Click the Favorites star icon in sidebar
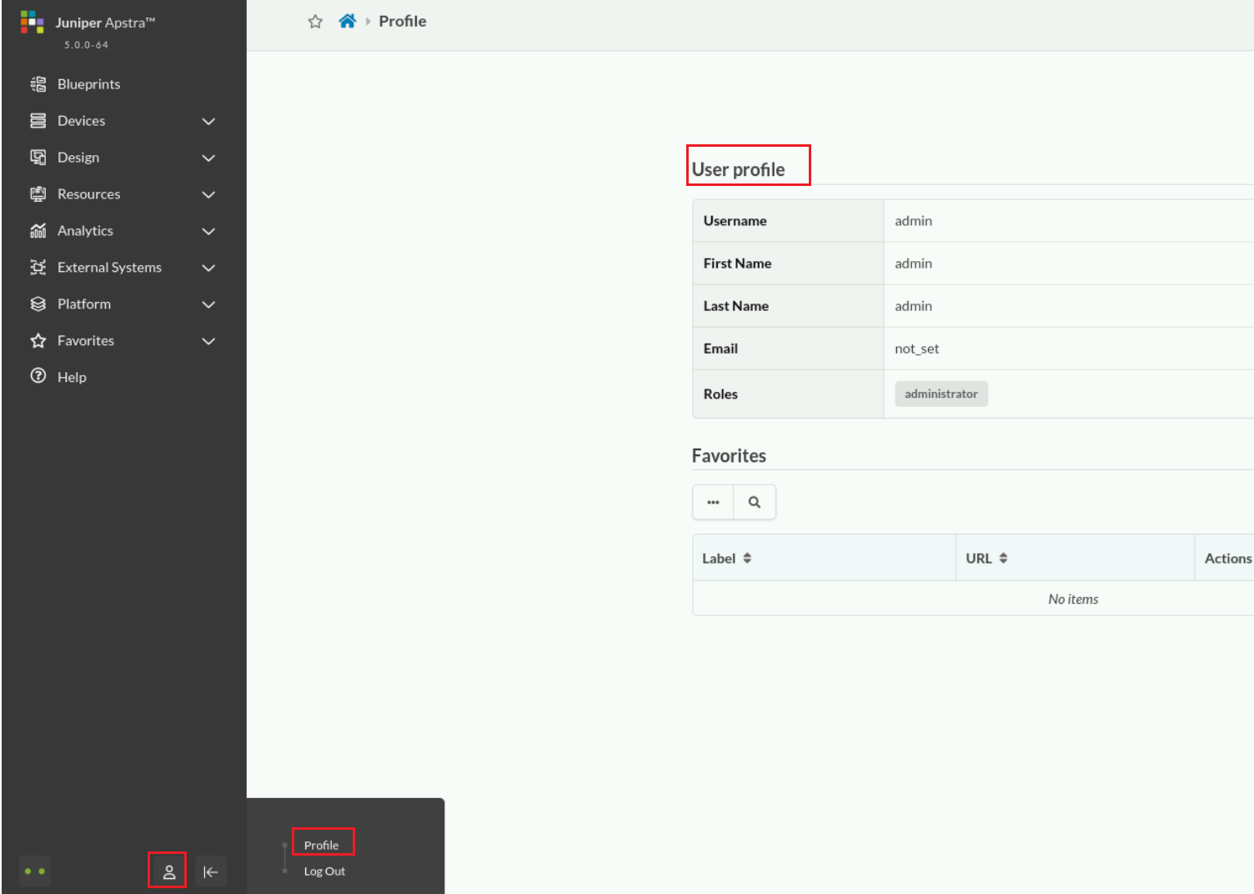The width and height of the screenshot is (1254, 894). [x=38, y=341]
